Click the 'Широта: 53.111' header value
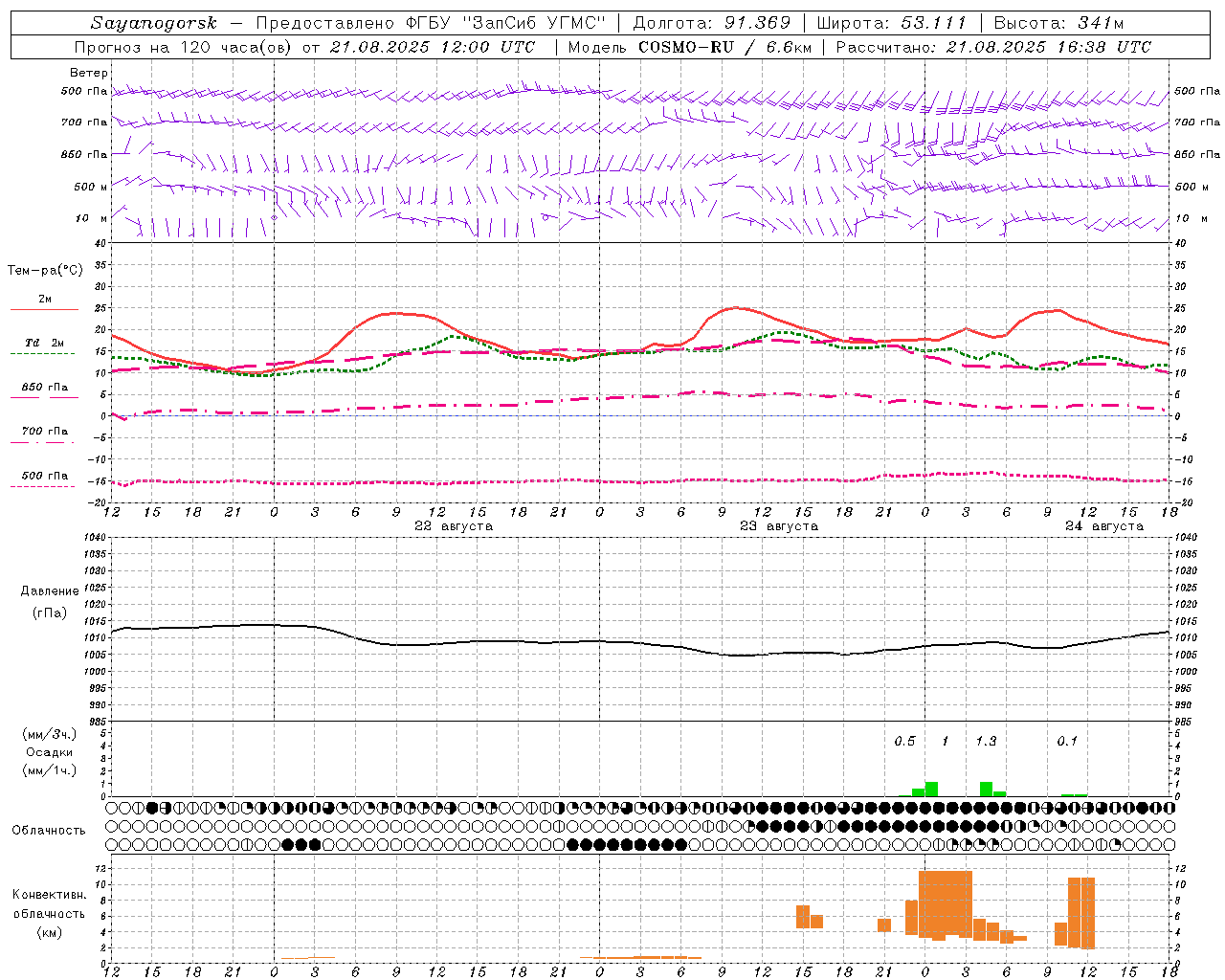 pos(891,23)
